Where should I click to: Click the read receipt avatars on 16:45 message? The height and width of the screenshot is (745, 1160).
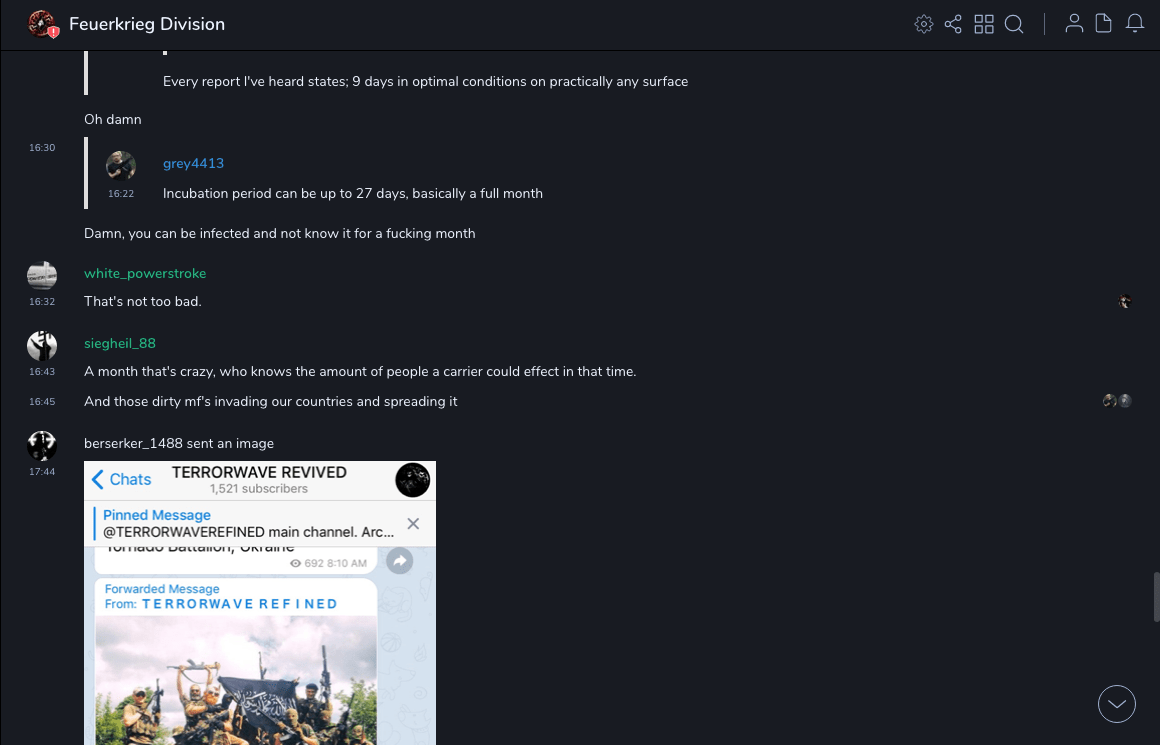pos(1117,402)
